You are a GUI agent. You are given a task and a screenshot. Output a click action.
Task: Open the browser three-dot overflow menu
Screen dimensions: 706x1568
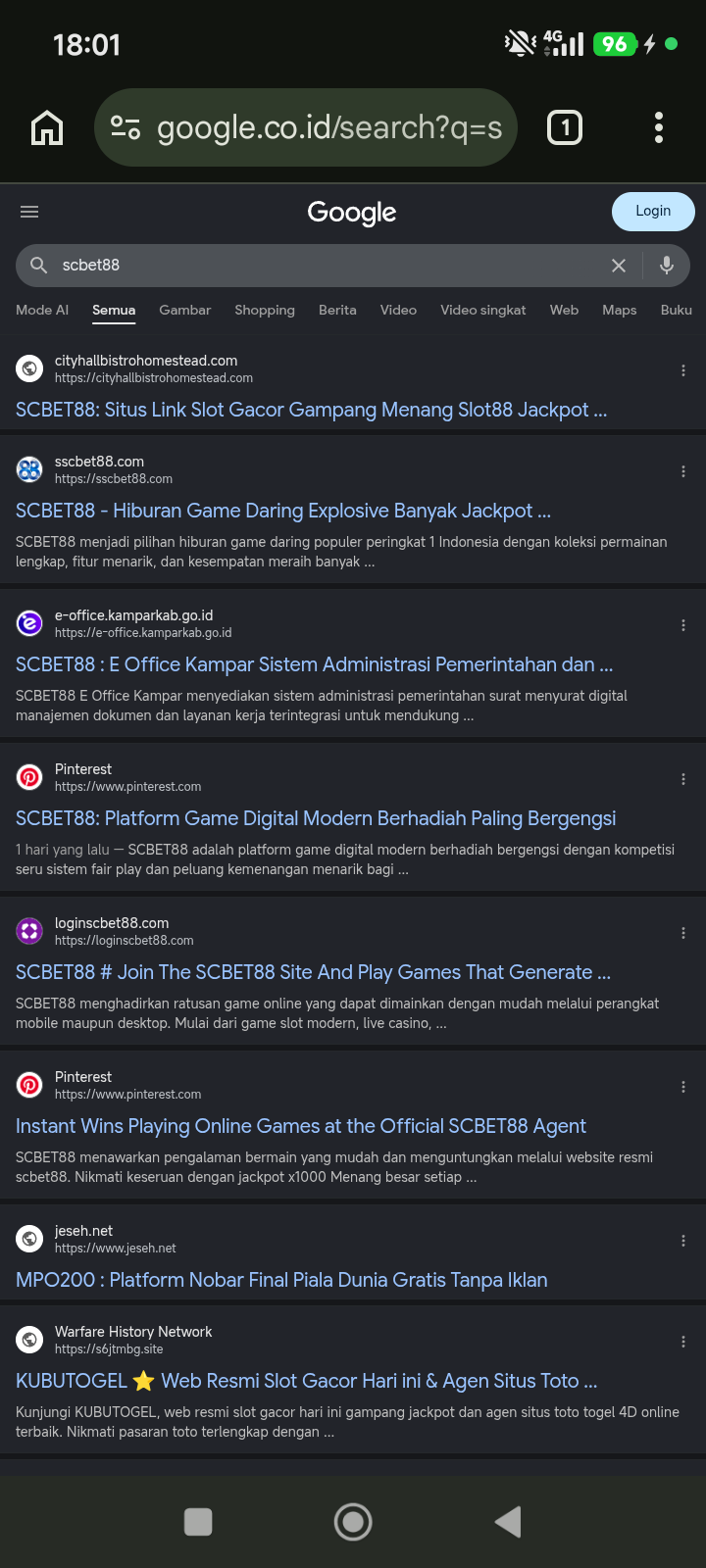[x=659, y=127]
